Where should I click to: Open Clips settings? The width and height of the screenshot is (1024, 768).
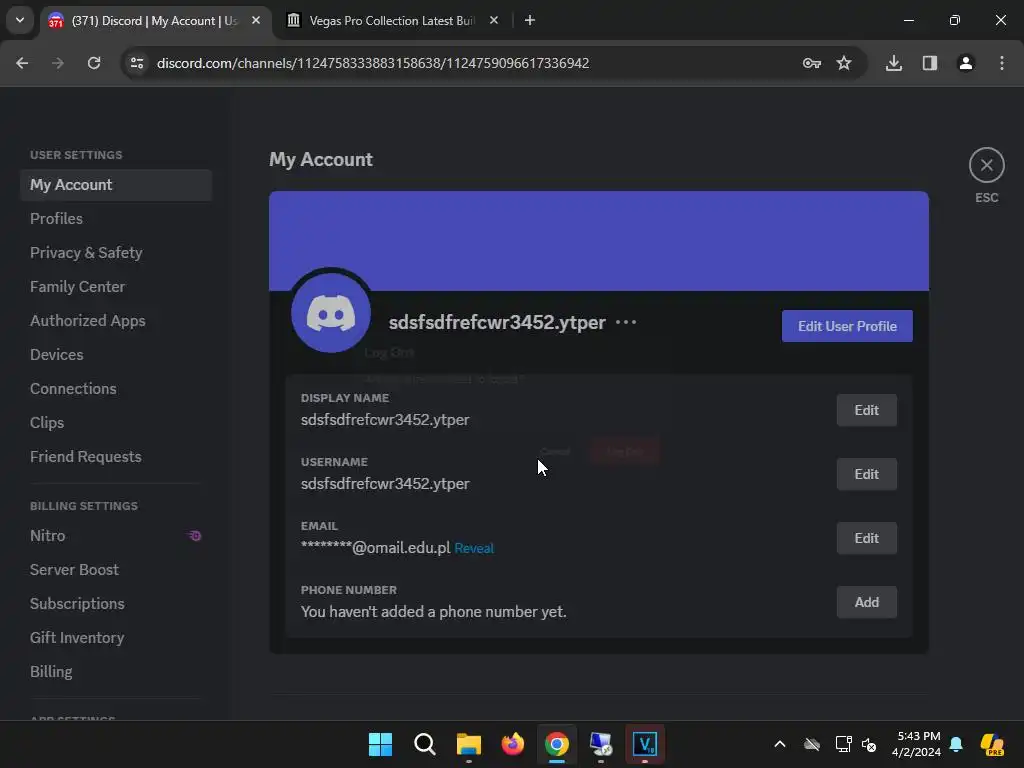click(116, 423)
